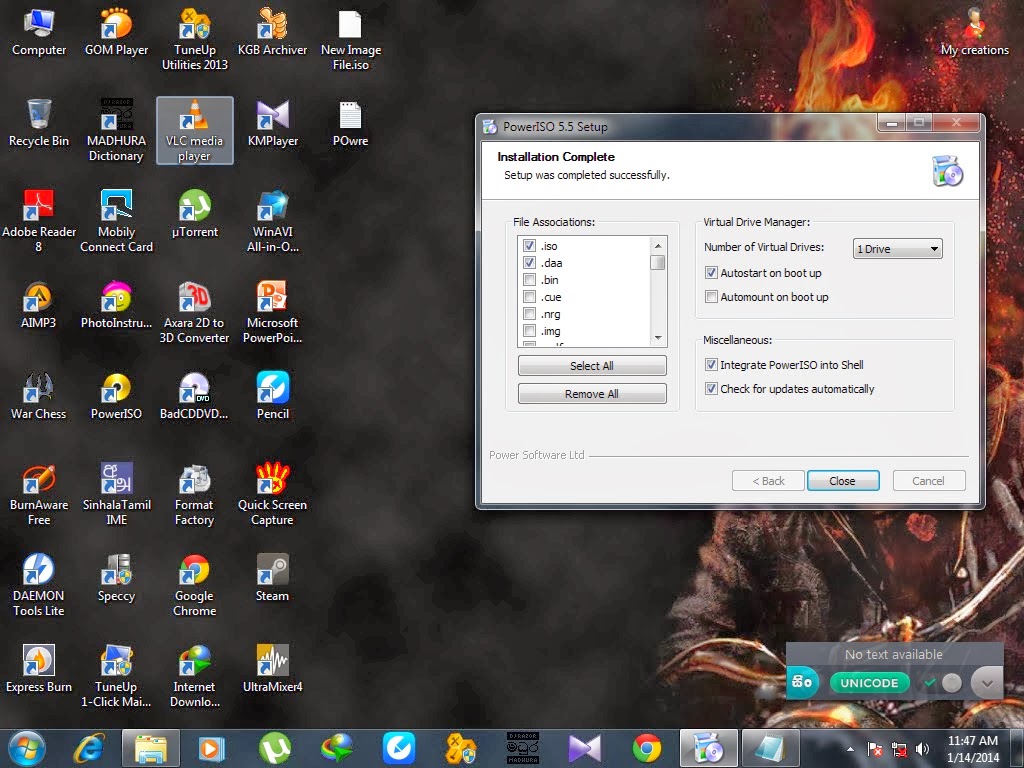Image resolution: width=1024 pixels, height=768 pixels.
Task: Select Axara 2D to 3D Converter icon
Action: (195, 312)
